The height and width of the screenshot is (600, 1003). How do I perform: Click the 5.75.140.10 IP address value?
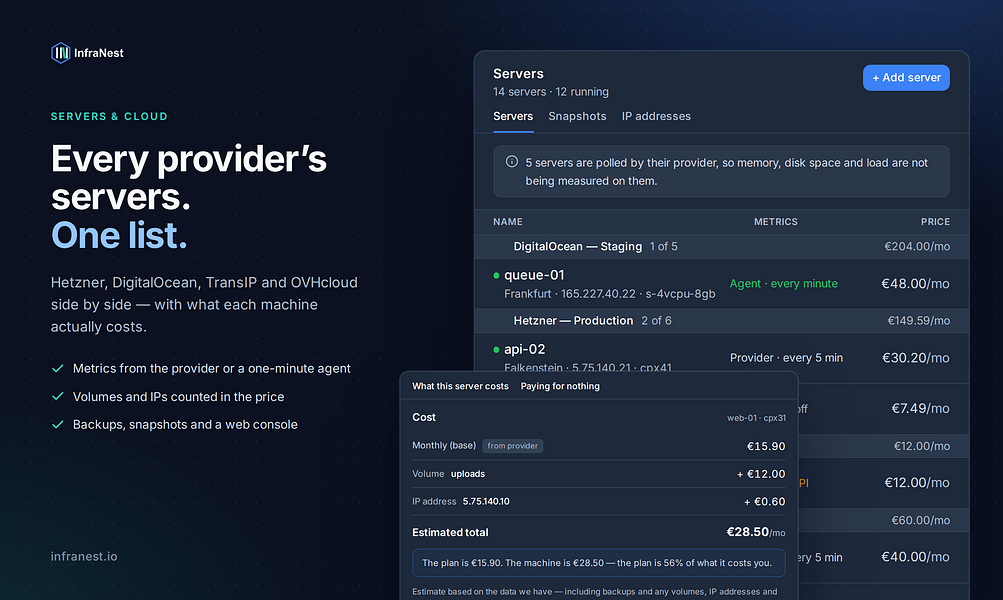click(486, 501)
